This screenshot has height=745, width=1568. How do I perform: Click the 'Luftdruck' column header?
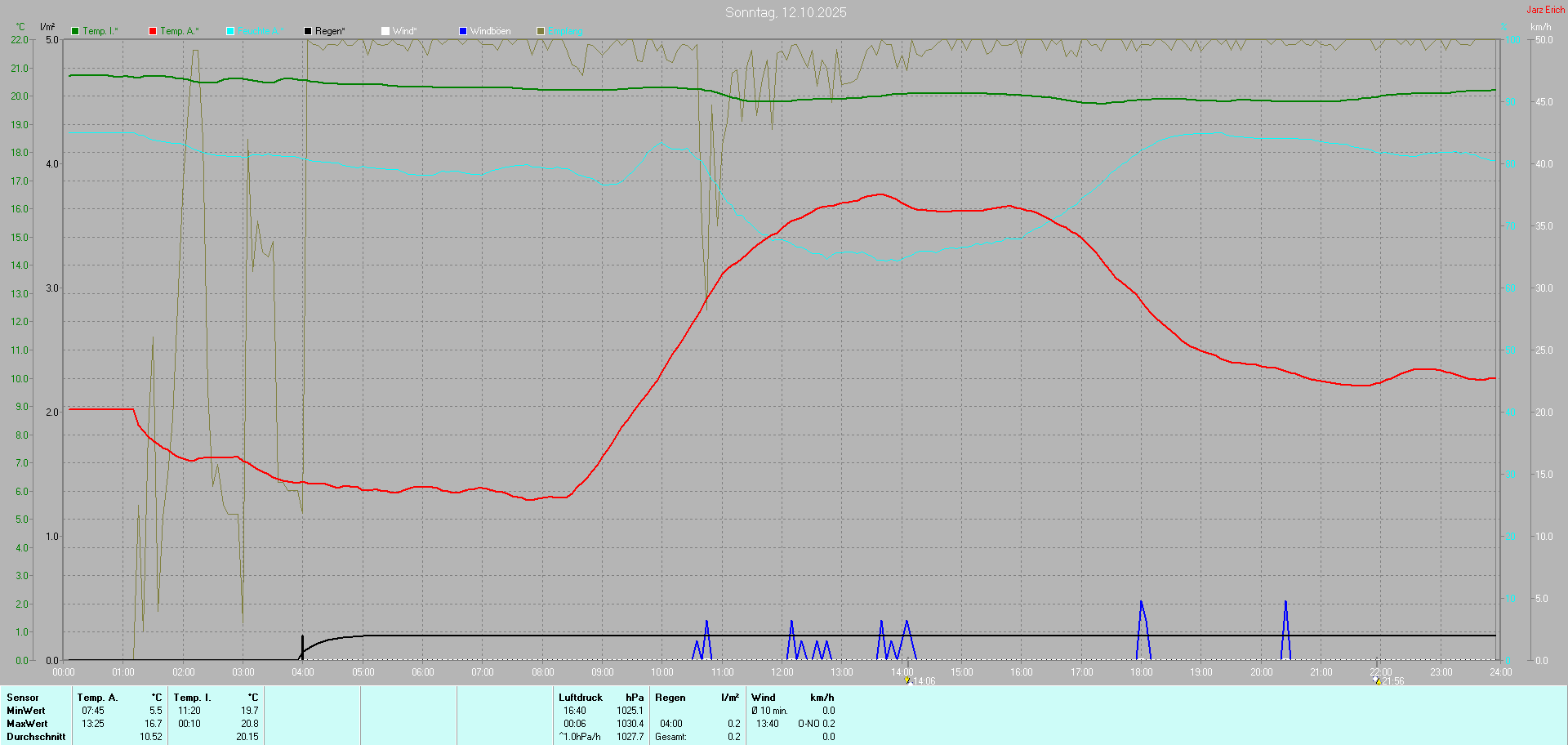coord(581,698)
